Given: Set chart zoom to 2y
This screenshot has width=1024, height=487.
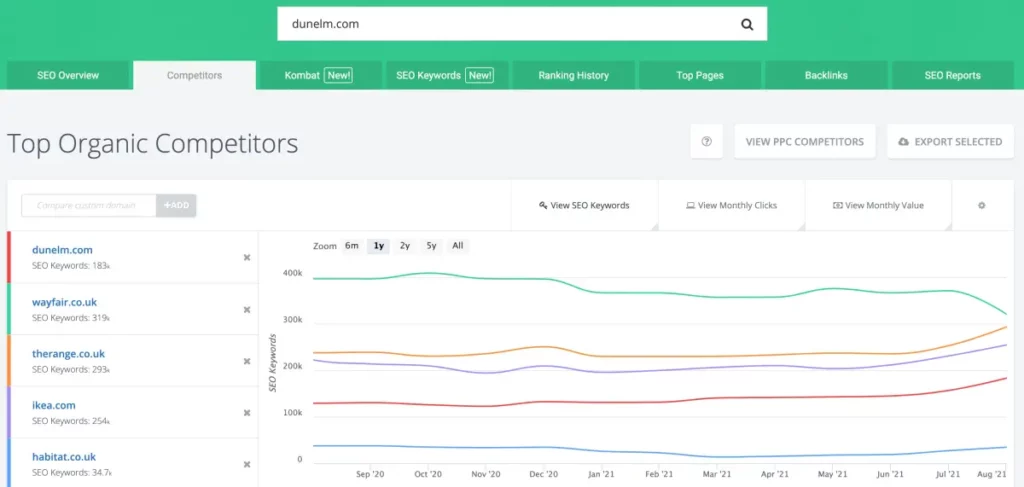Looking at the screenshot, I should click(x=405, y=246).
